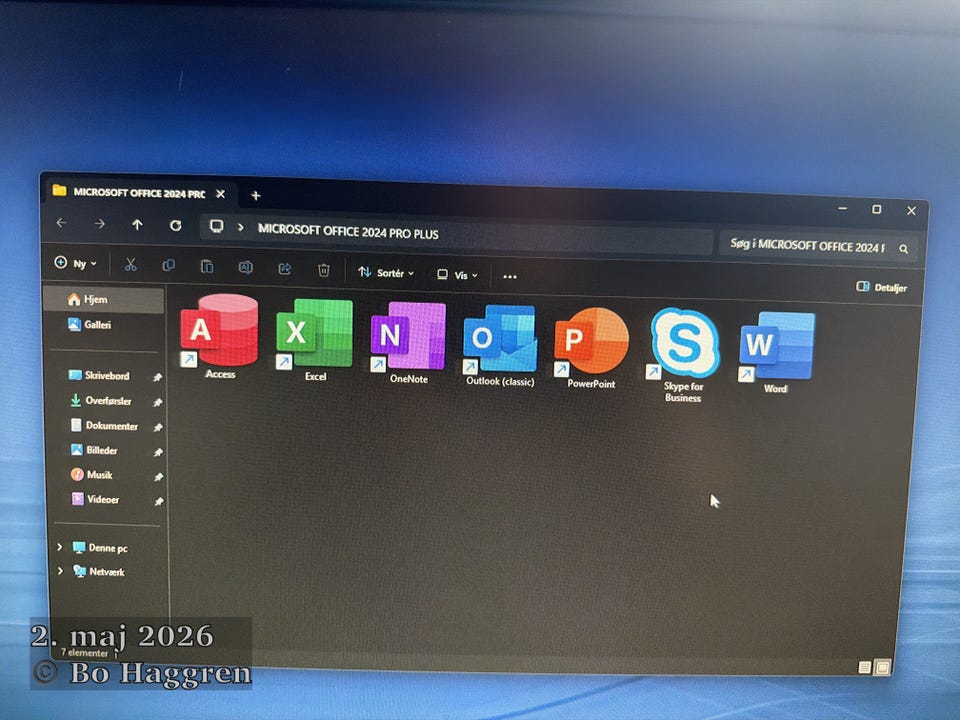Image resolution: width=960 pixels, height=720 pixels.
Task: Select Denne pc in sidebar
Action: (x=100, y=547)
